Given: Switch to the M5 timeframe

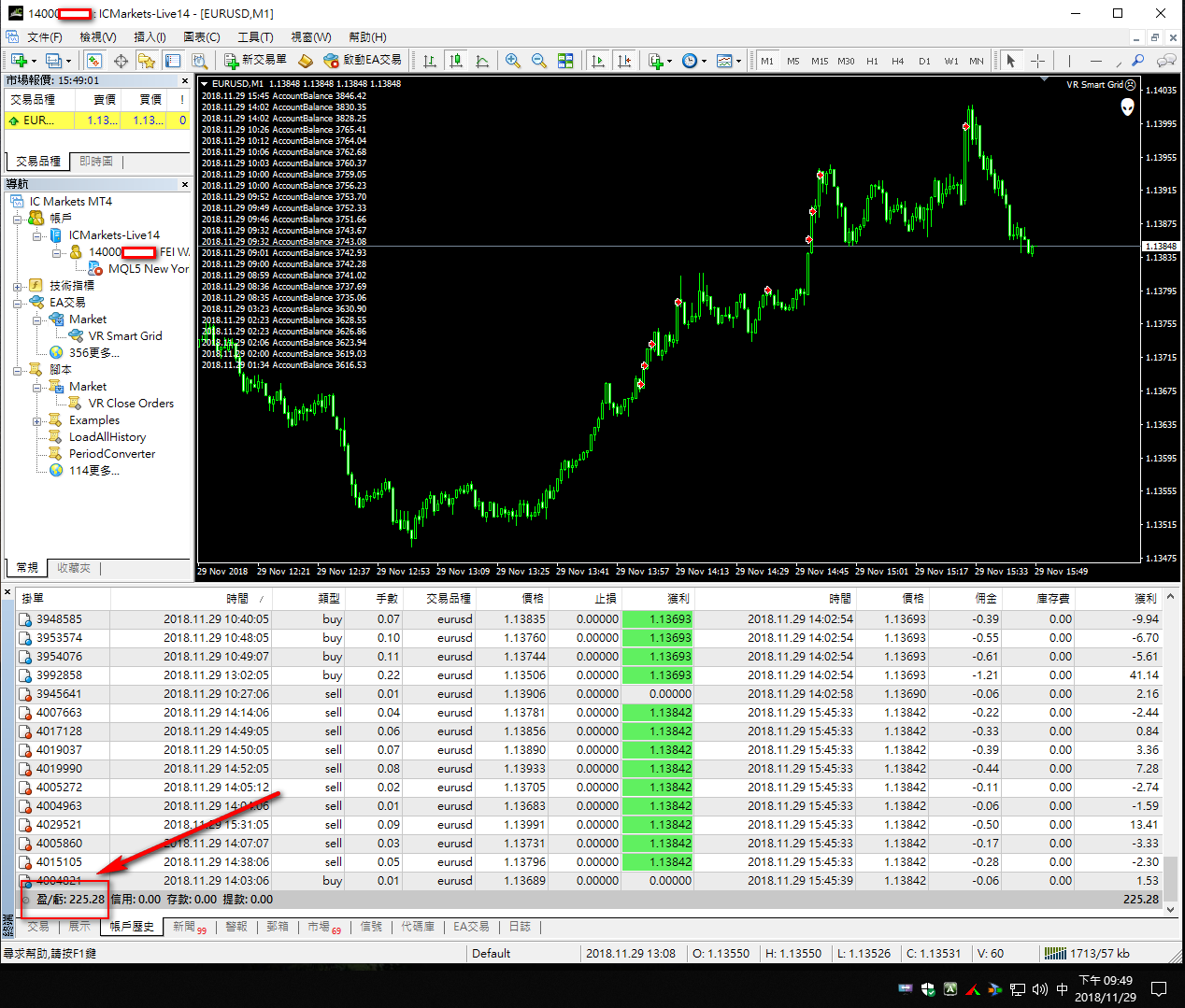Looking at the screenshot, I should tap(792, 61).
